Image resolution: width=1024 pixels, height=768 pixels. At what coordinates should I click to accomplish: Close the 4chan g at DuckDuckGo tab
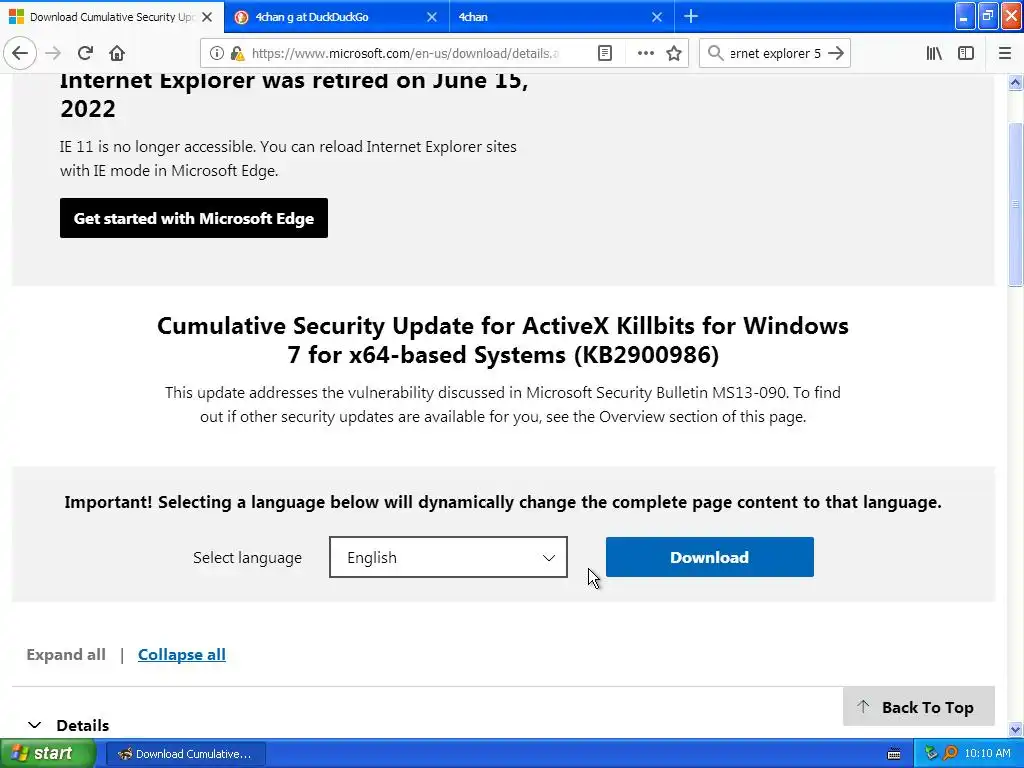[x=432, y=17]
